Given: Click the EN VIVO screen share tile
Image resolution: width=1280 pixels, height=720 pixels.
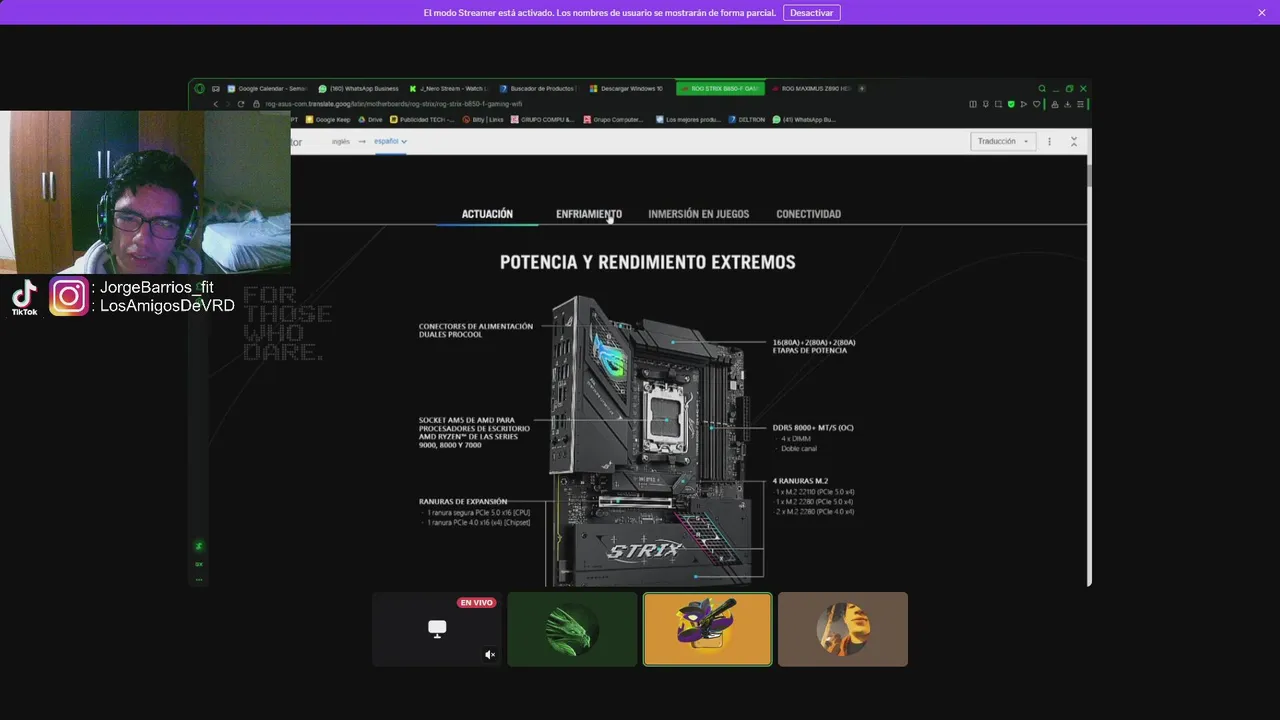Looking at the screenshot, I should (436, 629).
